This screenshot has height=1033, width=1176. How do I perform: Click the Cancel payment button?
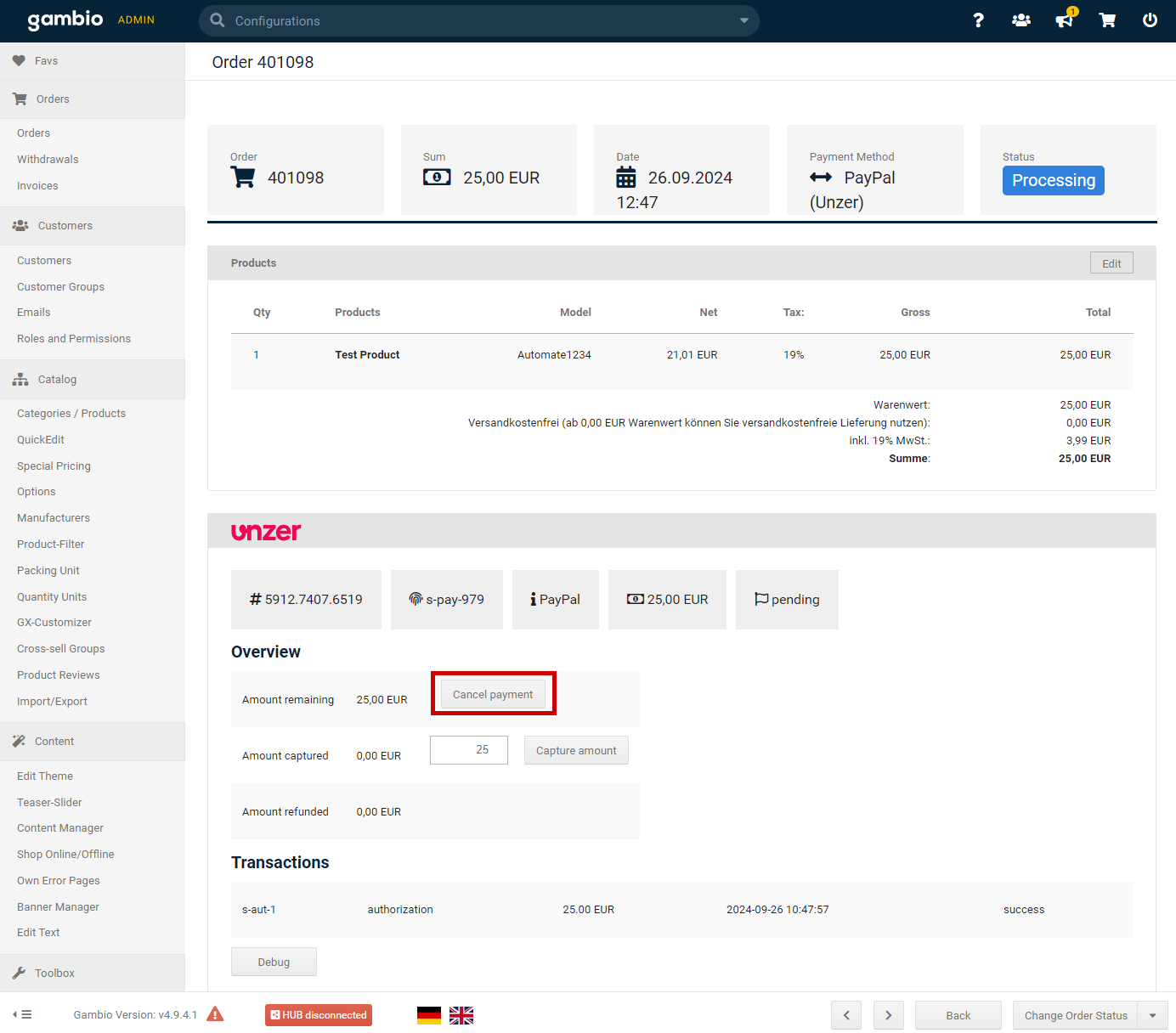coord(493,695)
